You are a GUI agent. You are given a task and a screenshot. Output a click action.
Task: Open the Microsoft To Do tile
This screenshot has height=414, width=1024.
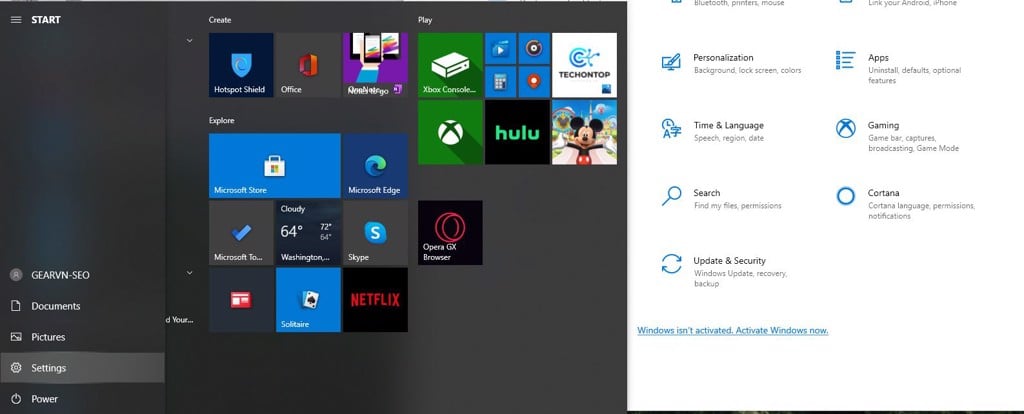[x=241, y=232]
